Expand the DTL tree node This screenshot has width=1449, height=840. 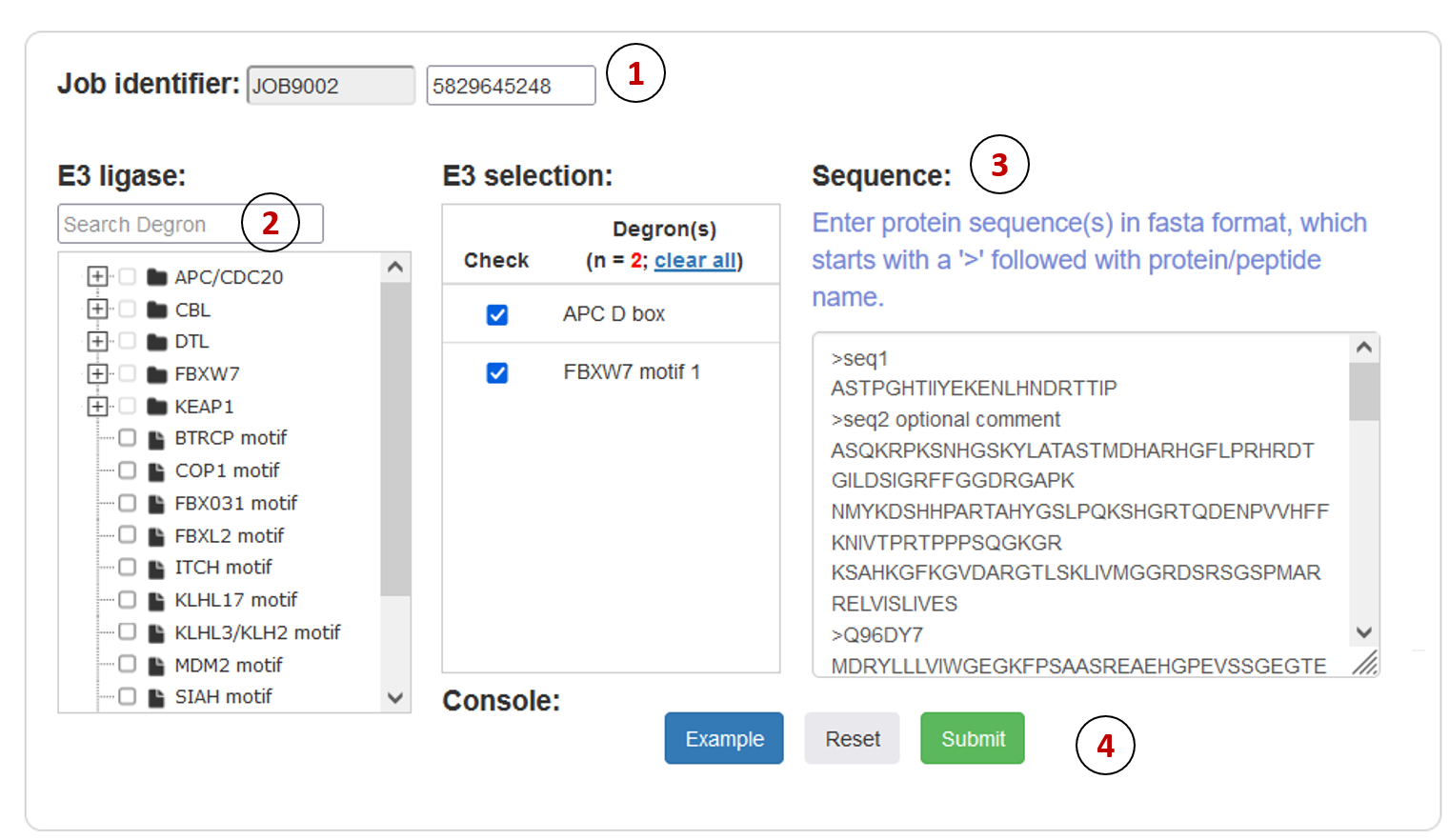(96, 341)
